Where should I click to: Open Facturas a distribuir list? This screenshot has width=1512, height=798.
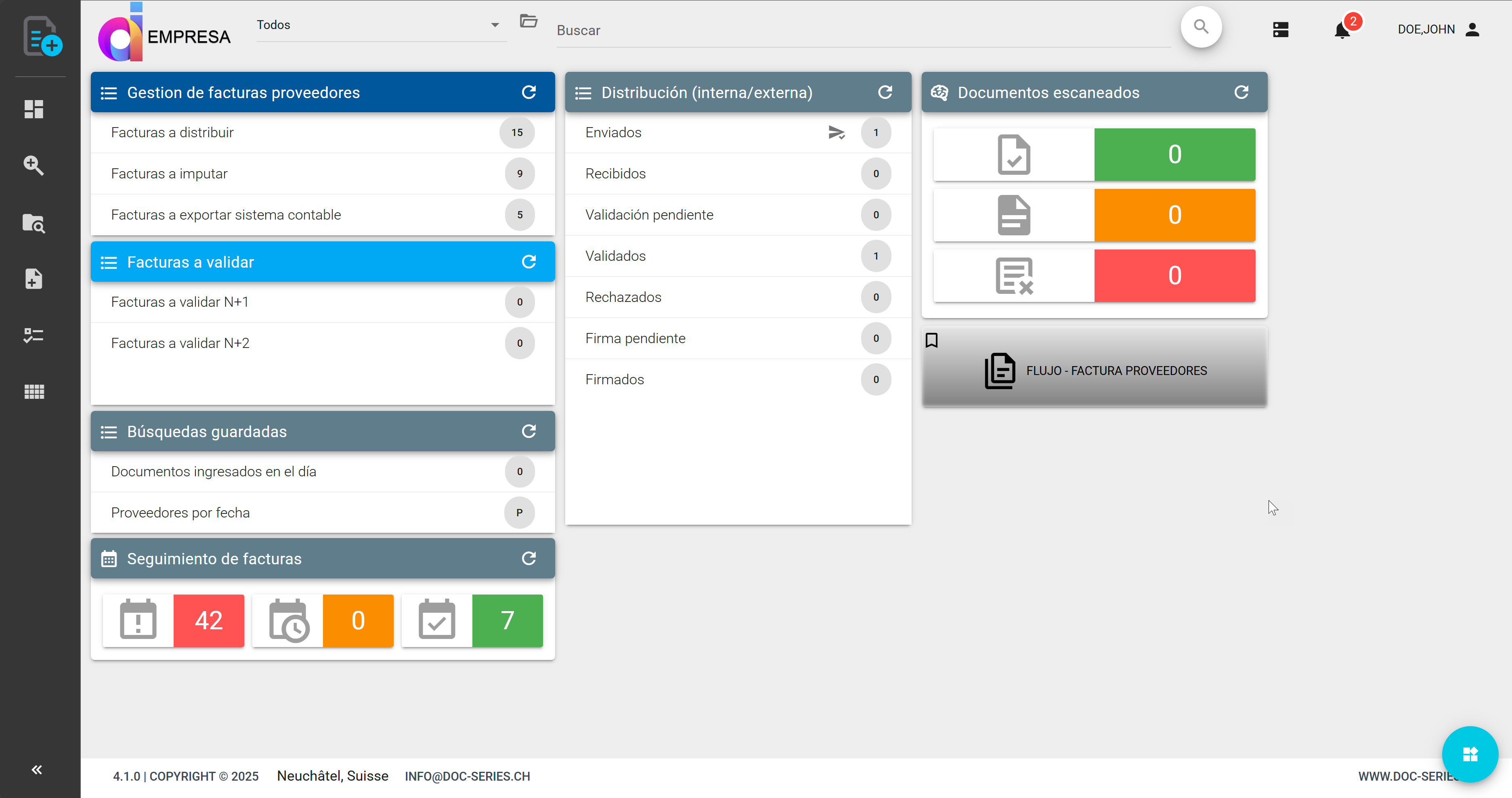click(x=172, y=132)
